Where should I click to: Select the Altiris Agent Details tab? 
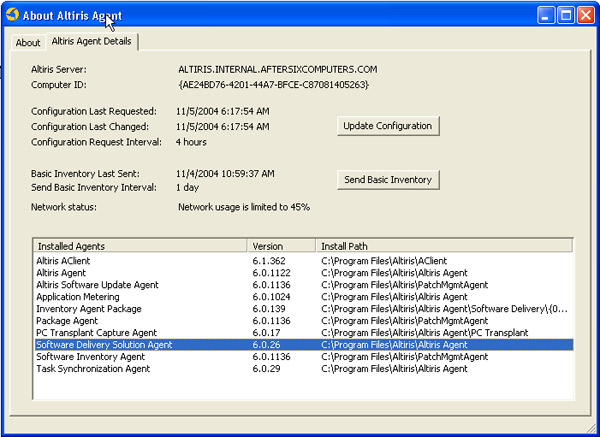click(x=91, y=41)
